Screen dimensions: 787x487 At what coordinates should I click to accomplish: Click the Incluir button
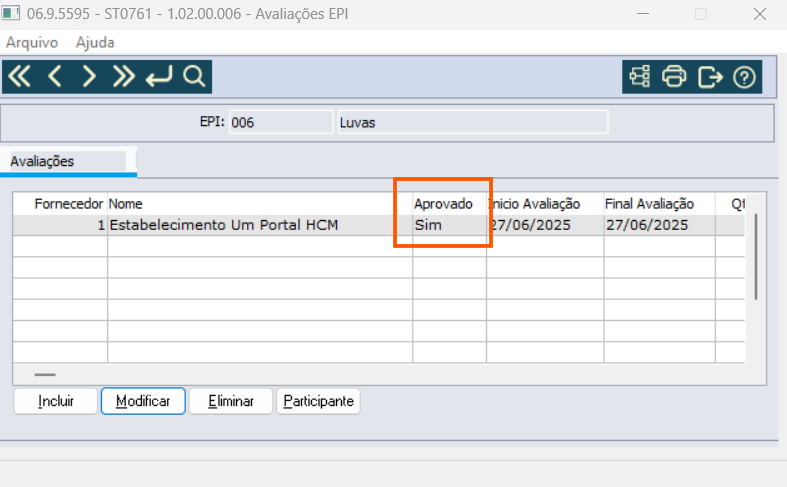pos(56,401)
